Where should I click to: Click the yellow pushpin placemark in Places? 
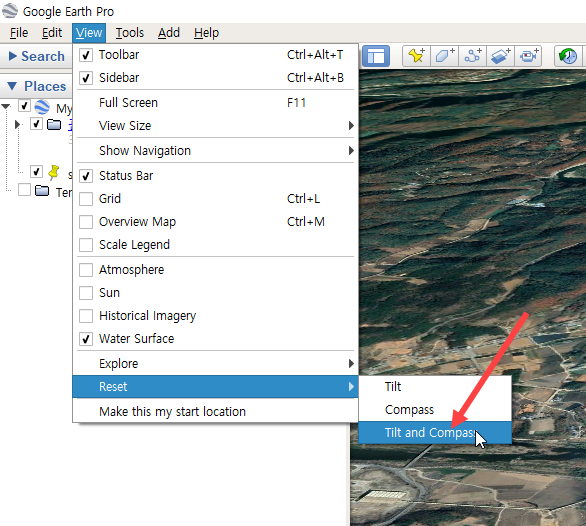[54, 172]
